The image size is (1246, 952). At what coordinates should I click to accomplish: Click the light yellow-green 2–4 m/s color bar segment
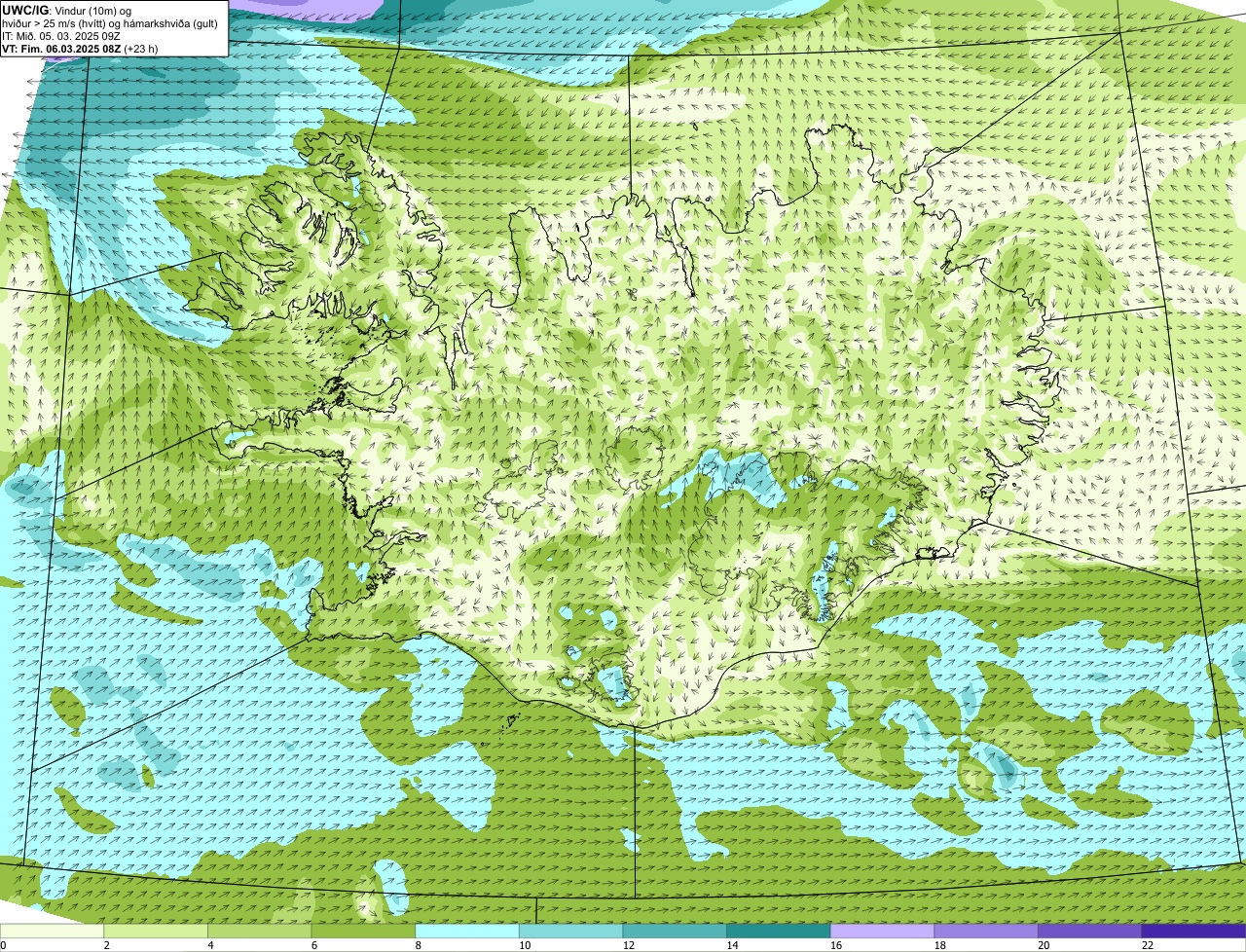[x=156, y=931]
